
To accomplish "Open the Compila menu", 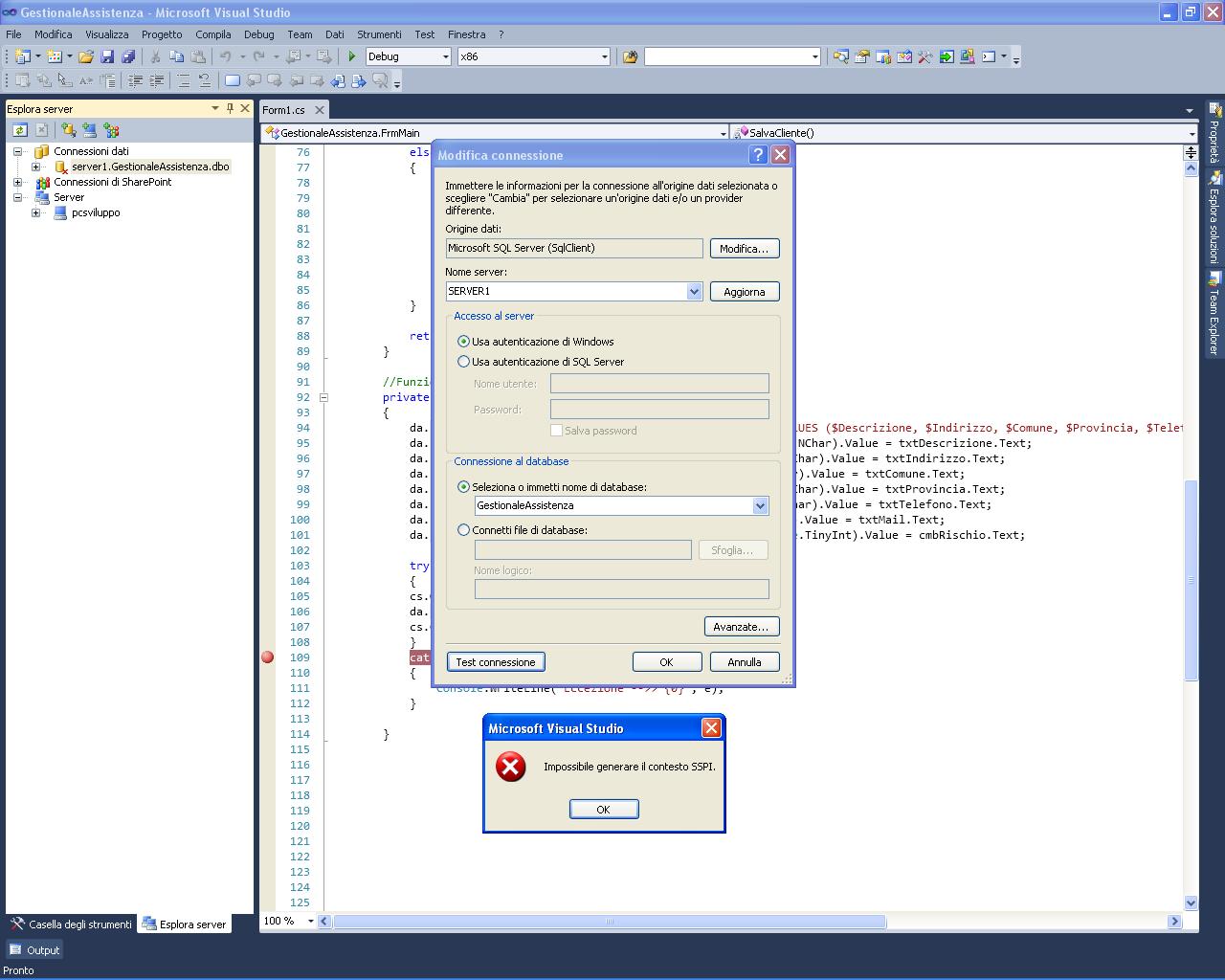I will [x=213, y=33].
